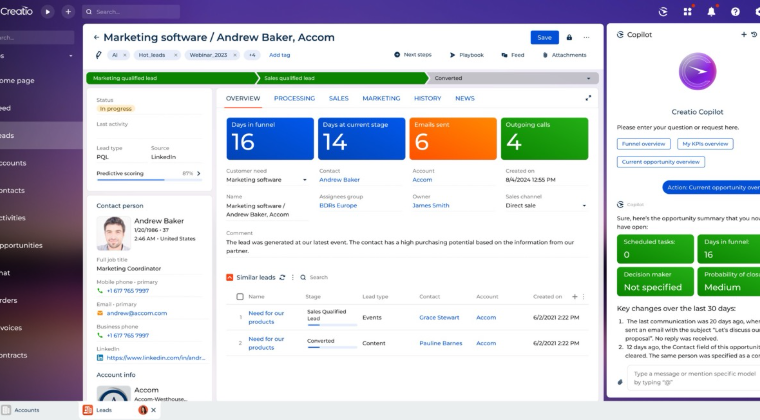
Task: Open owner James Smith link
Action: [x=431, y=205]
